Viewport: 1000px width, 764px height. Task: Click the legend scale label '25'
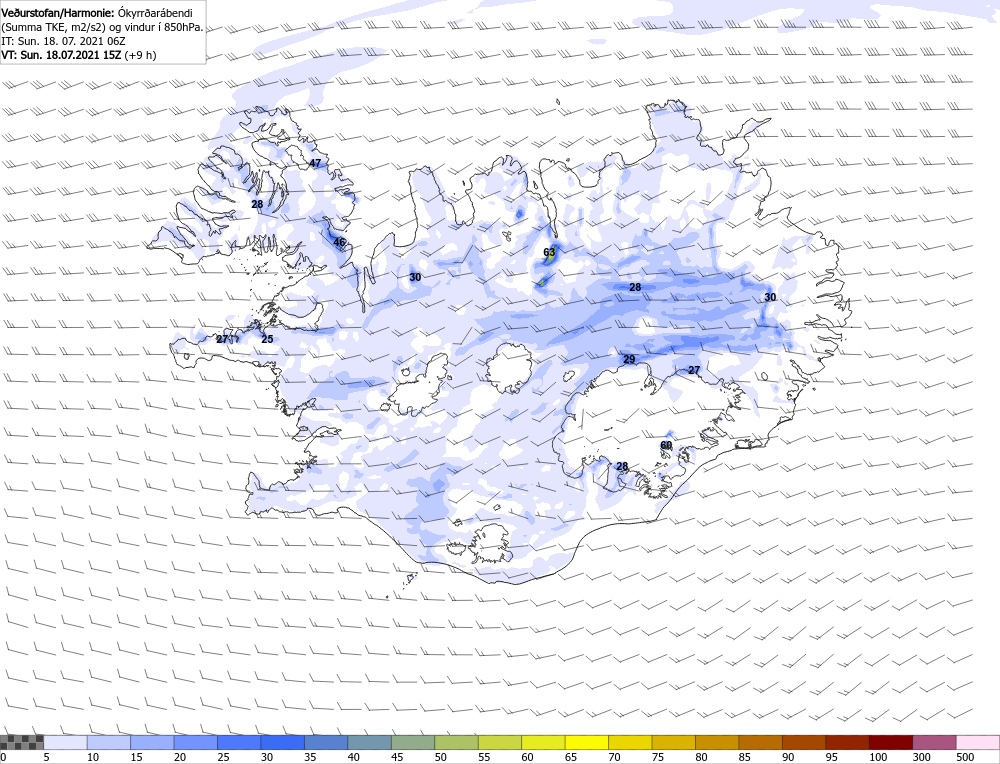click(223, 757)
